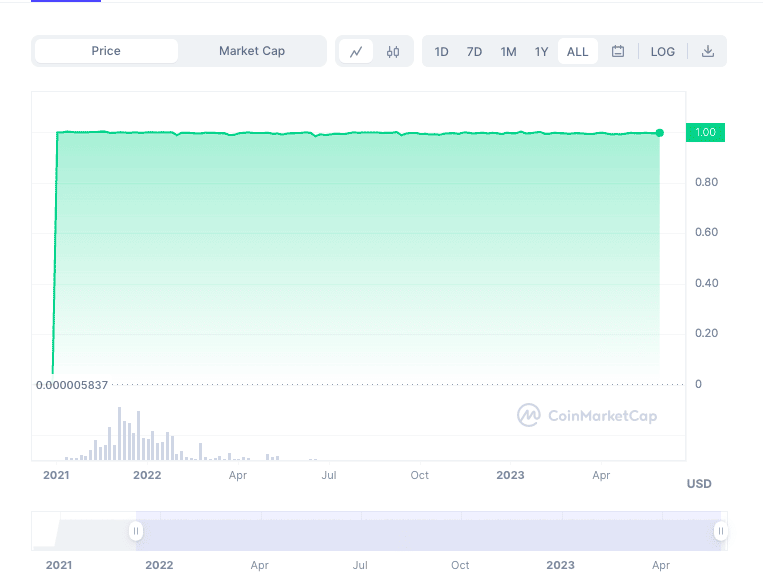Click the selected range area in navigator
Viewport: 763px width, 576px height.
tap(428, 531)
